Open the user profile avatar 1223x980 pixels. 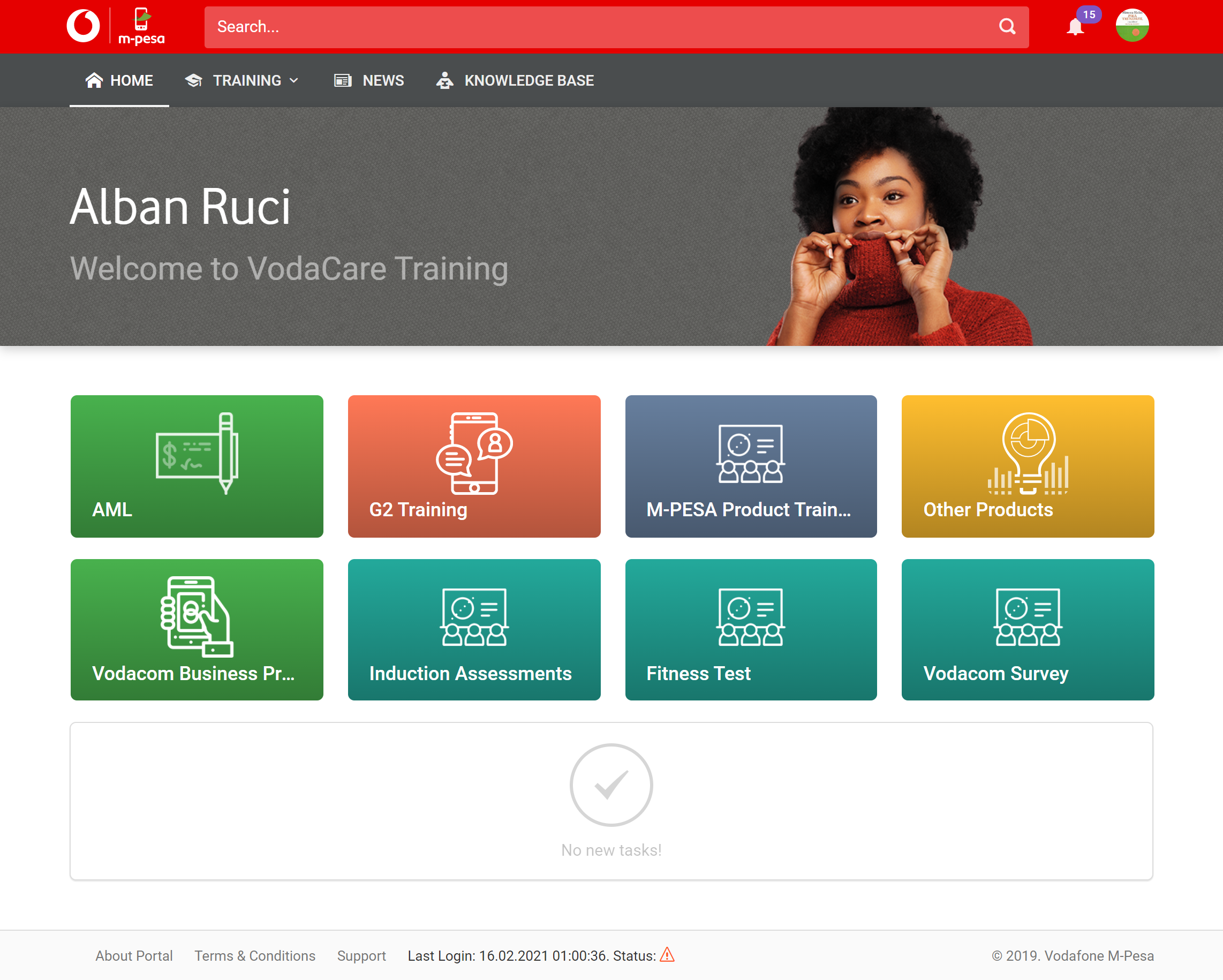tap(1131, 26)
